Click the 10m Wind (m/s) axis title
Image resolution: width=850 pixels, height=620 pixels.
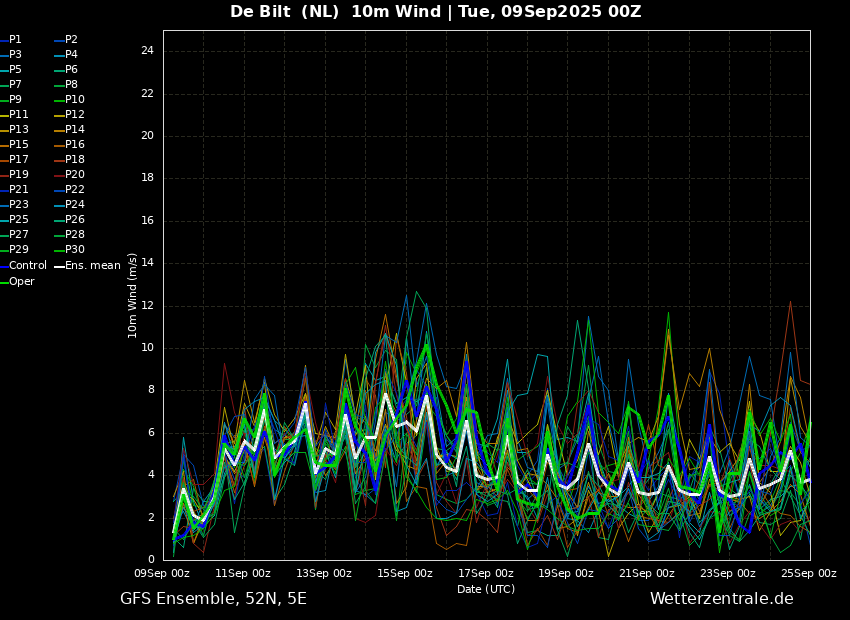(132, 295)
